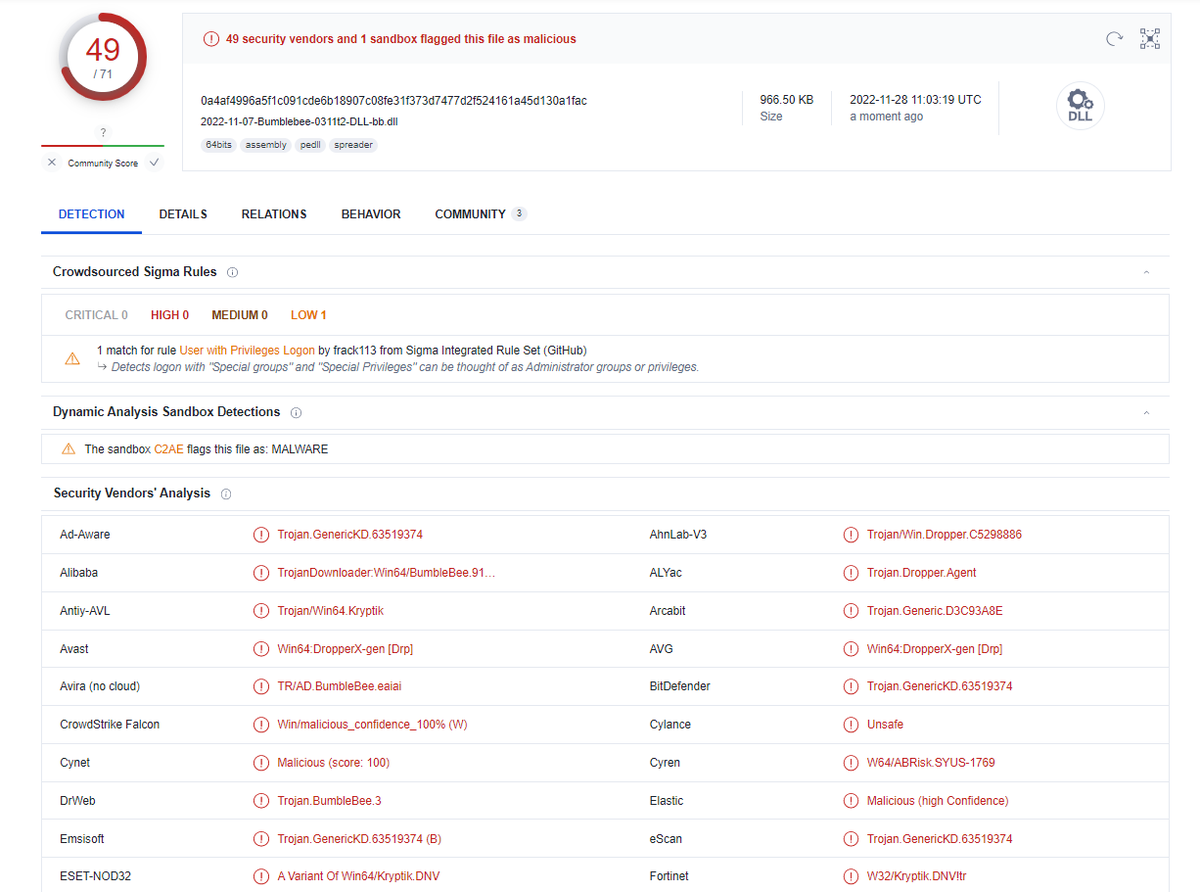Click the spreader tag
The height and width of the screenshot is (892, 1200).
pos(353,145)
